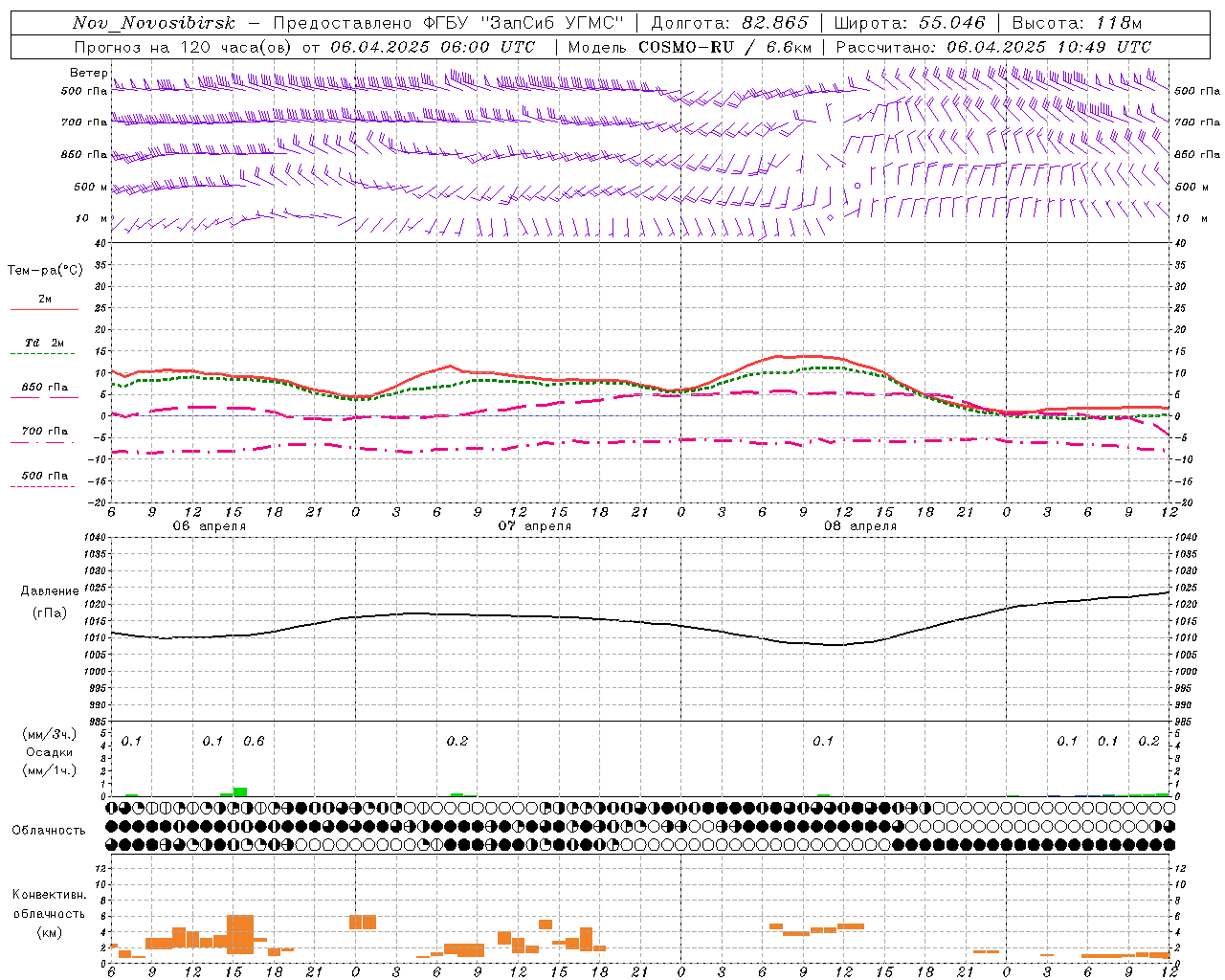1225x980 pixels.
Task: Click the Высота: 118м header value
Action: point(1077,23)
